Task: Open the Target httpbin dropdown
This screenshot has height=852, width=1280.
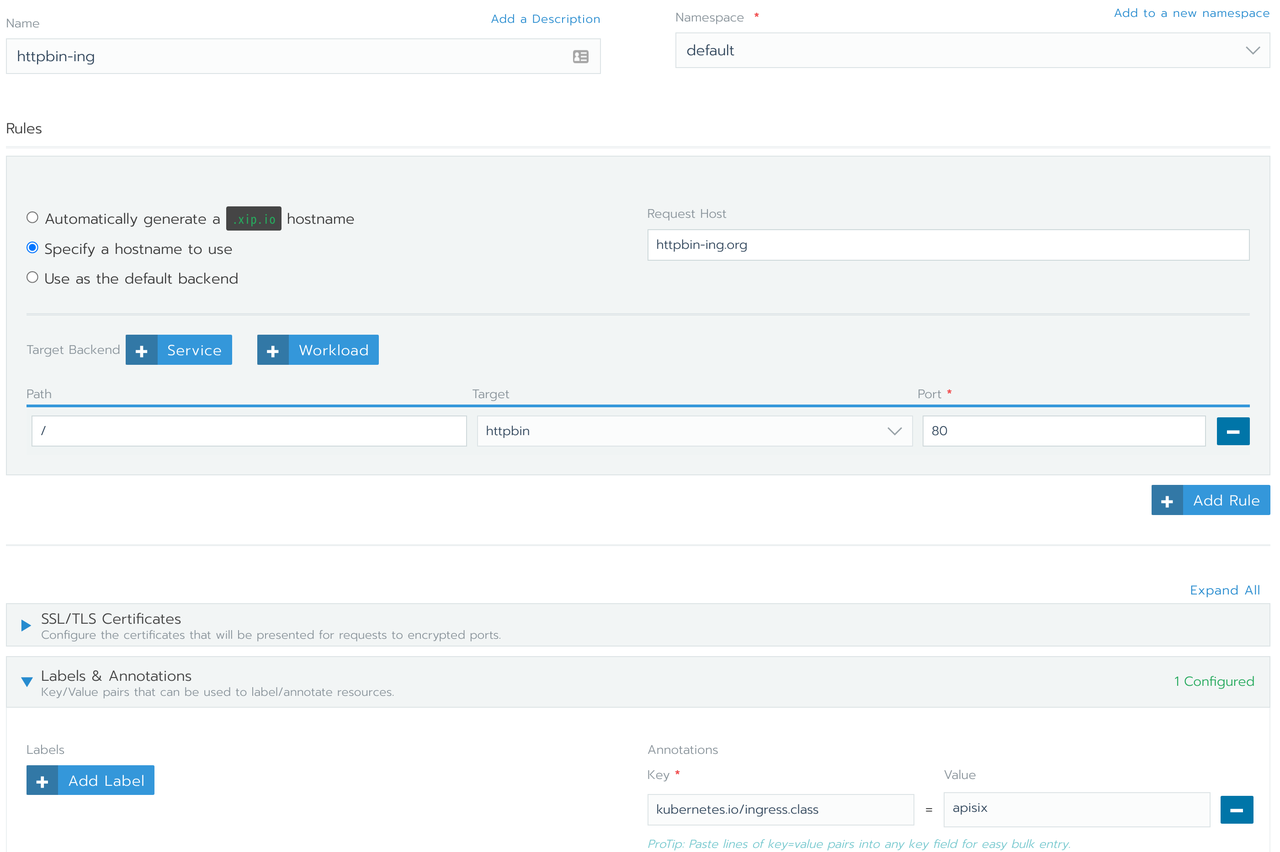Action: pyautogui.click(x=694, y=431)
